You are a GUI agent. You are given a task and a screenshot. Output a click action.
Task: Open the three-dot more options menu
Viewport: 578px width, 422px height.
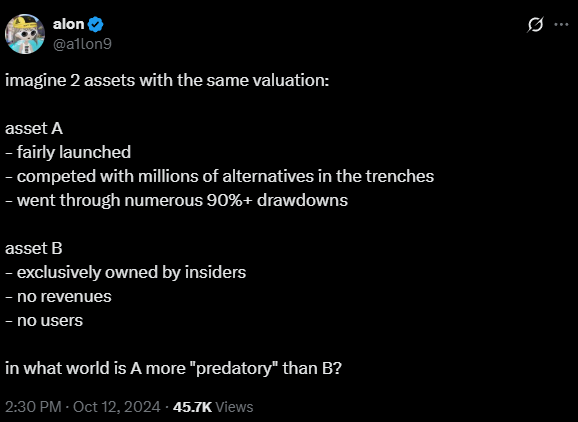pos(561,25)
